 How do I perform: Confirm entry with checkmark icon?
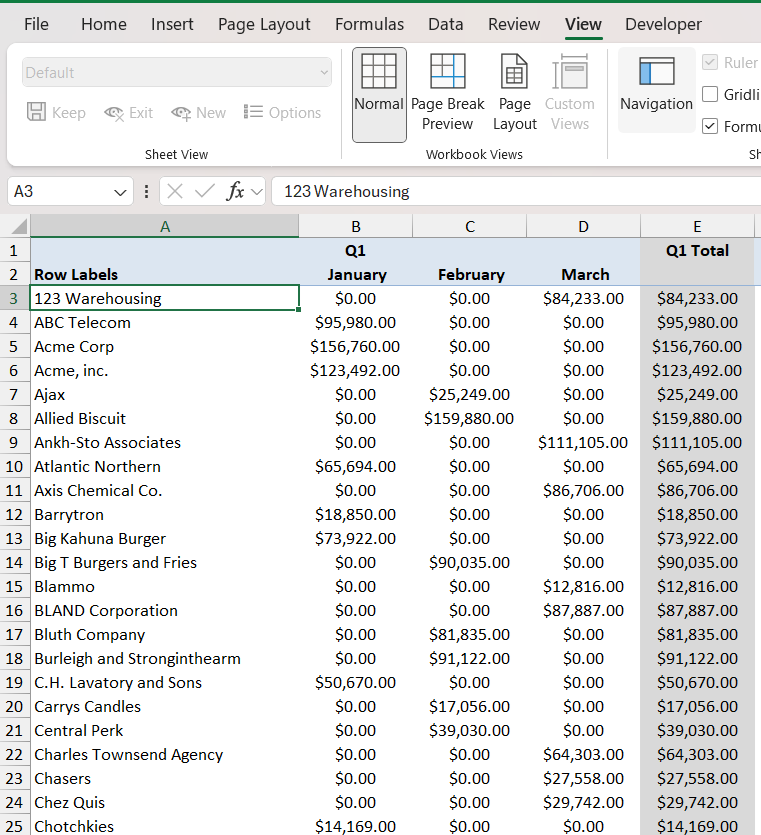pyautogui.click(x=204, y=191)
